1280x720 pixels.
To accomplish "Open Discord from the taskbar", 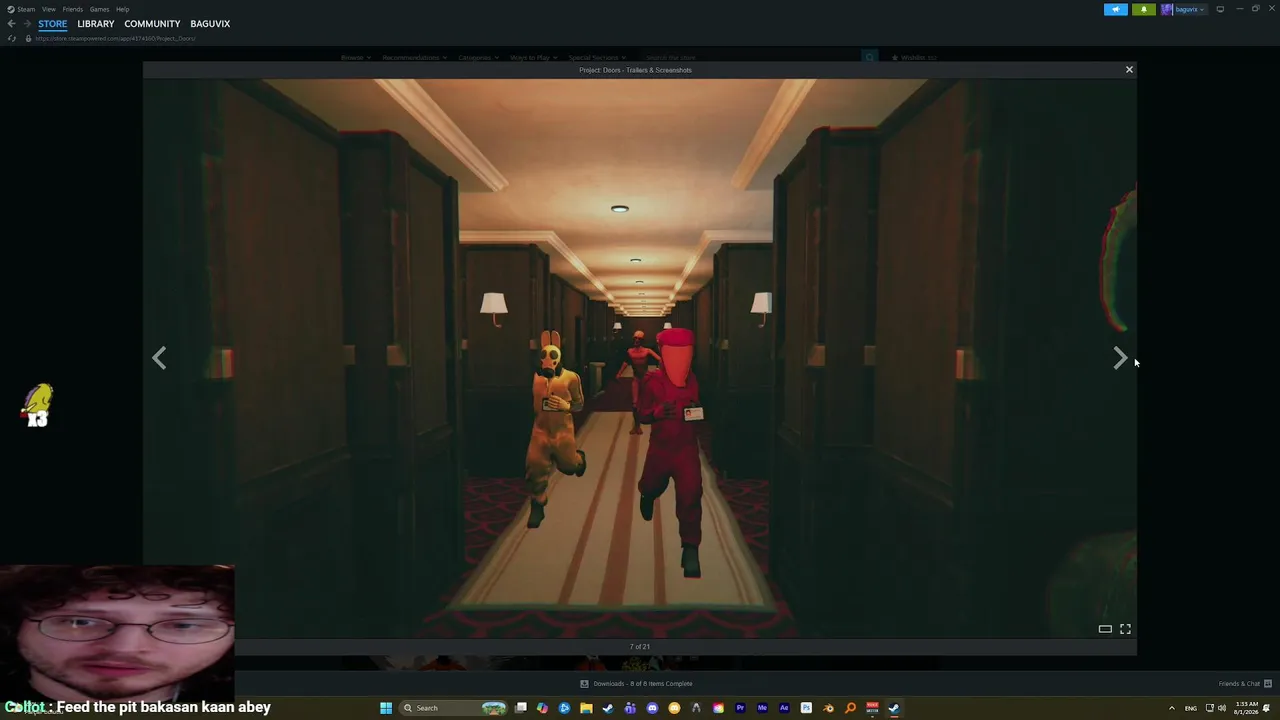I will pos(652,708).
